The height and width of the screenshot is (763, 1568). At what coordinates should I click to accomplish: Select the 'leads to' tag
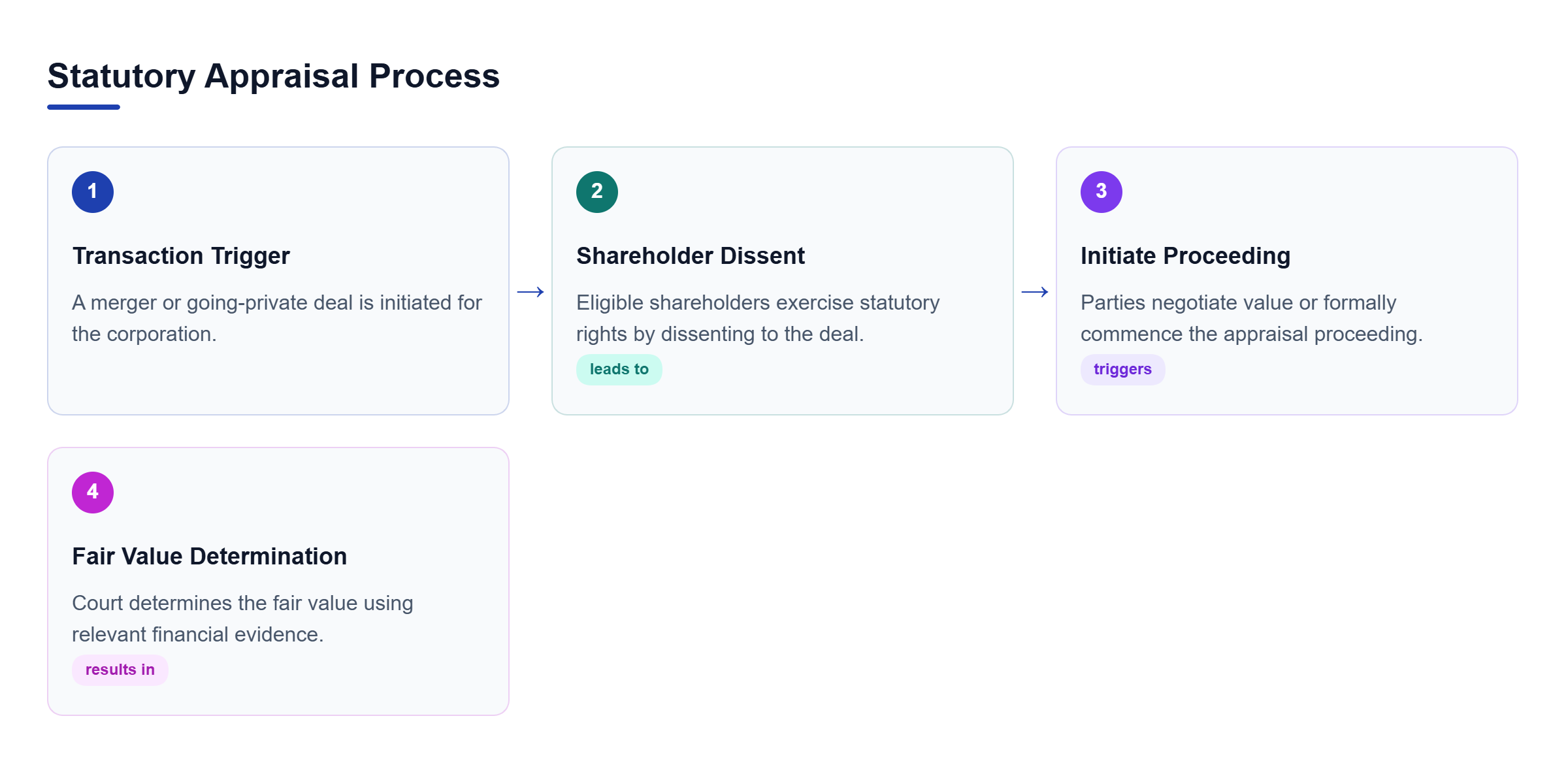[x=619, y=370]
